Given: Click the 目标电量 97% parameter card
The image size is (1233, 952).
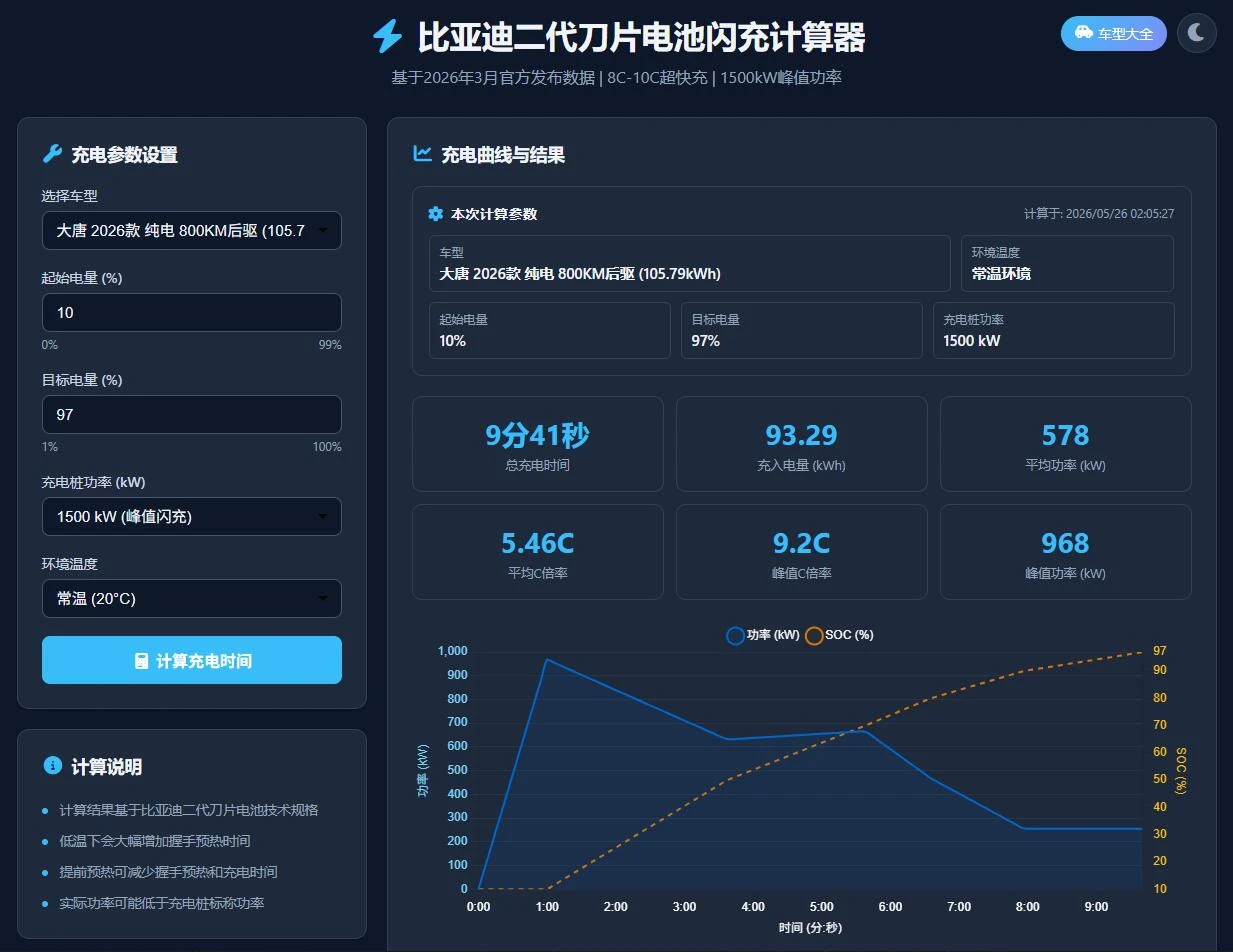Looking at the screenshot, I should pos(802,330).
